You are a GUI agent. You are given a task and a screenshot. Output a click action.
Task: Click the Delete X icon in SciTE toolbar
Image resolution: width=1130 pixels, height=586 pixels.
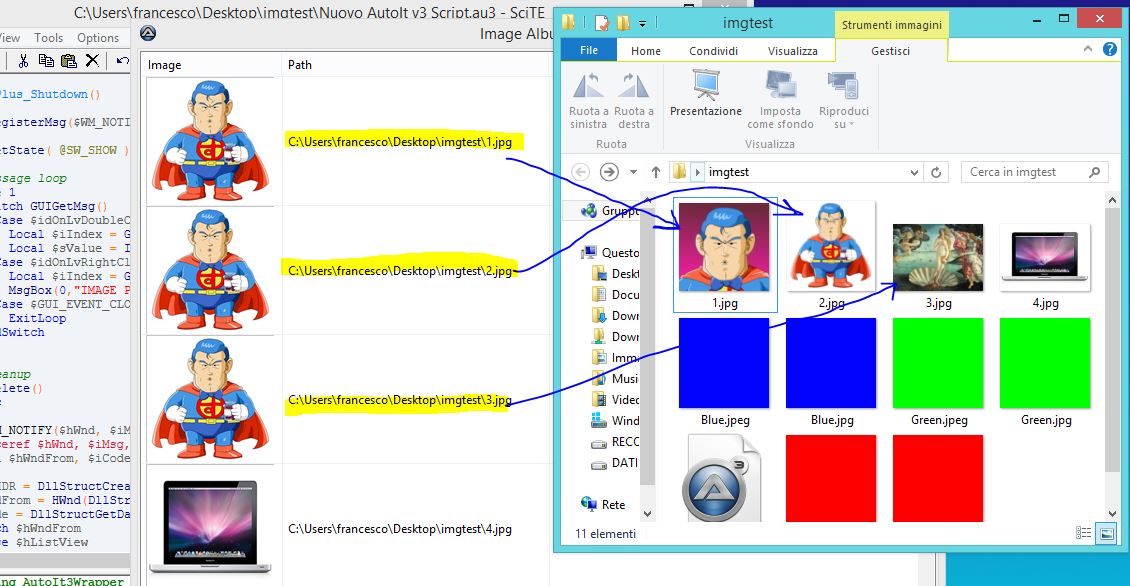tap(92, 61)
